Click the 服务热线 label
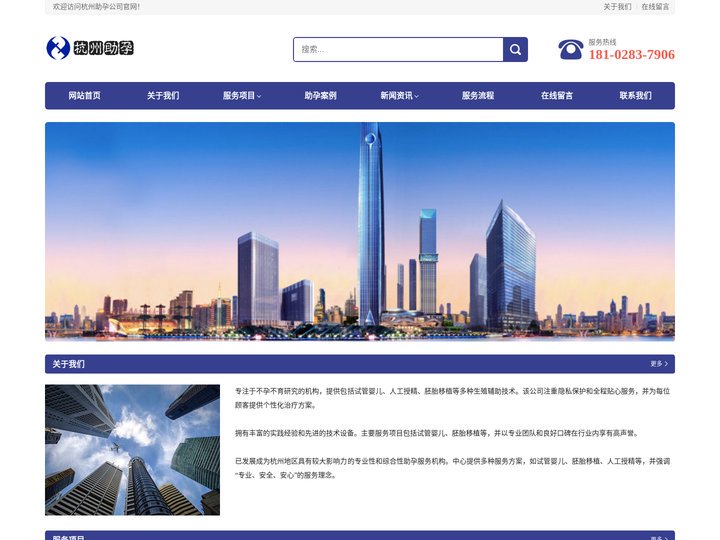Image resolution: width=720 pixels, height=540 pixels. (602, 42)
